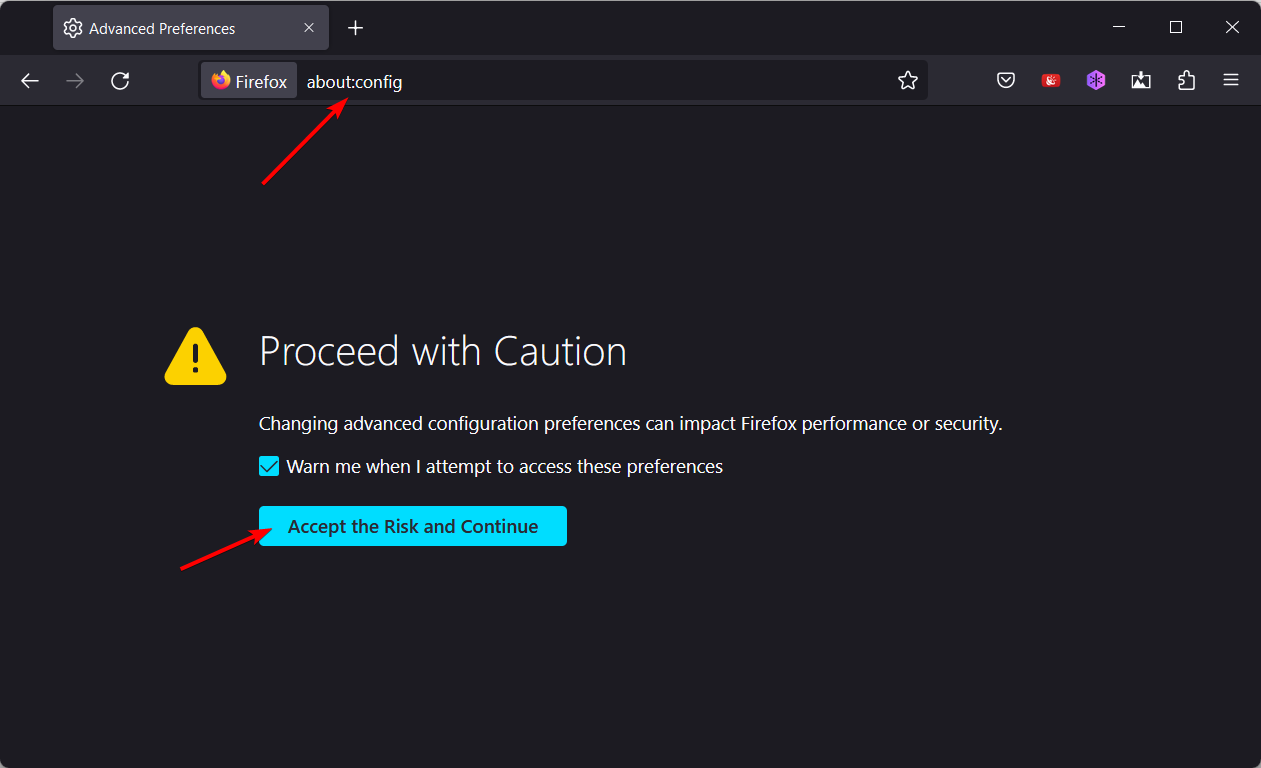1261x768 pixels.
Task: Reload the current page
Action: pos(120,81)
